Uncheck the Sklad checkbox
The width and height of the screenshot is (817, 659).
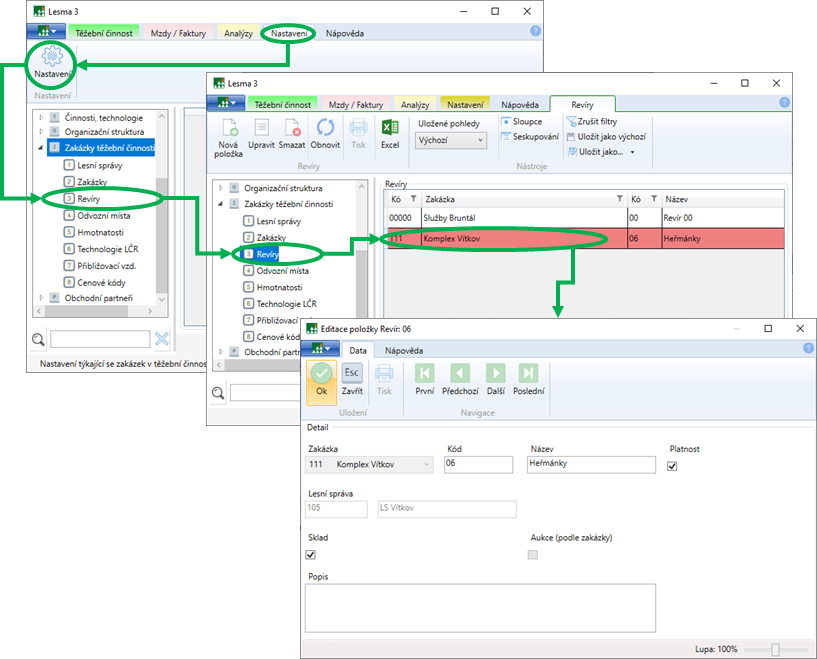[x=310, y=554]
